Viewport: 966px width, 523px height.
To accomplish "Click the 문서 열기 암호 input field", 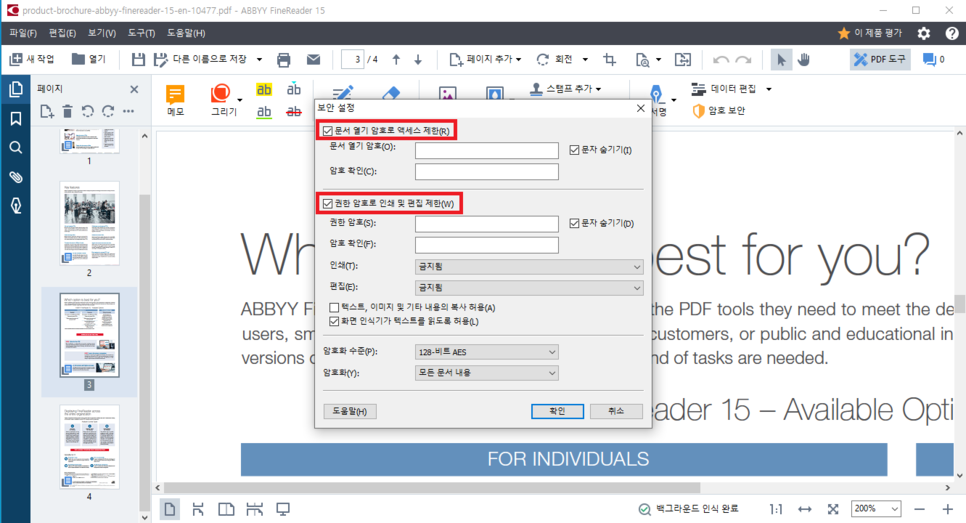I will point(487,150).
